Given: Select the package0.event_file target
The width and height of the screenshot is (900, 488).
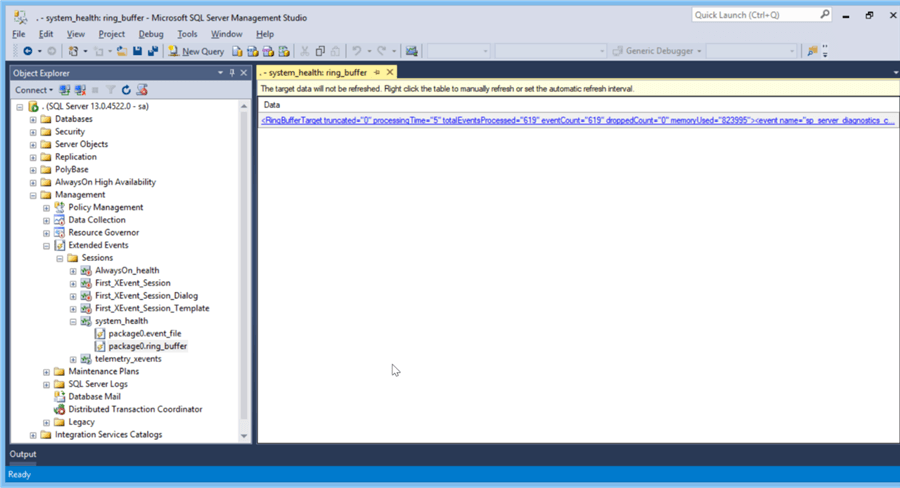Looking at the screenshot, I should coord(145,334).
